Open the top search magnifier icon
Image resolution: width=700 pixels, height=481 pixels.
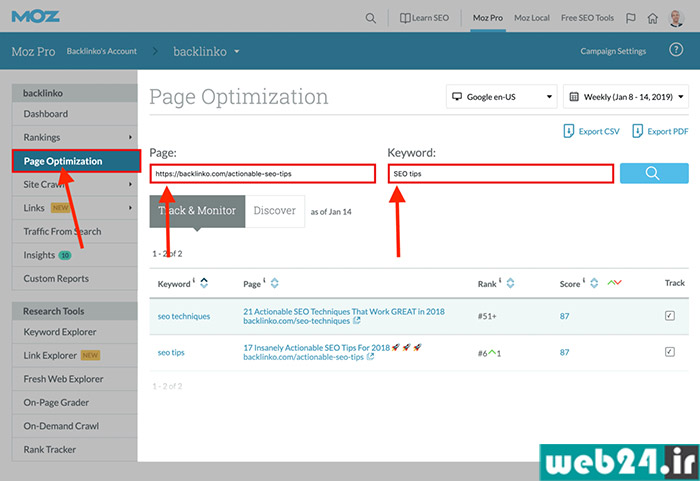[x=371, y=18]
